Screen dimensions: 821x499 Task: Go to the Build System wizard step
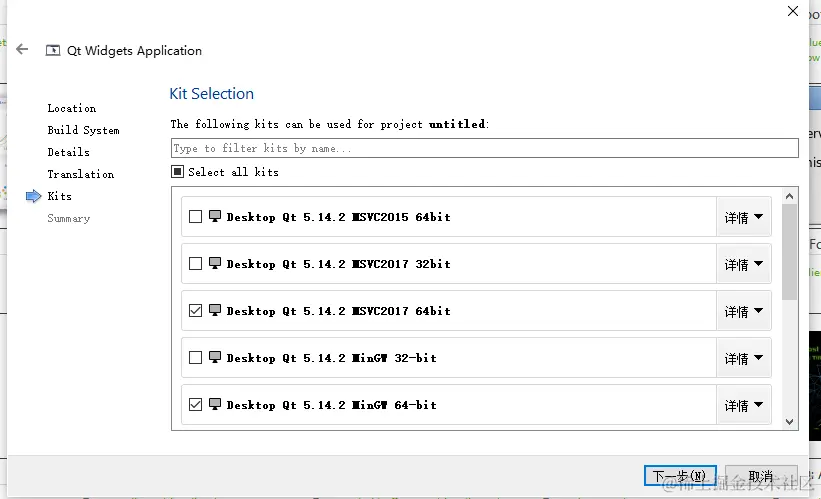83,130
